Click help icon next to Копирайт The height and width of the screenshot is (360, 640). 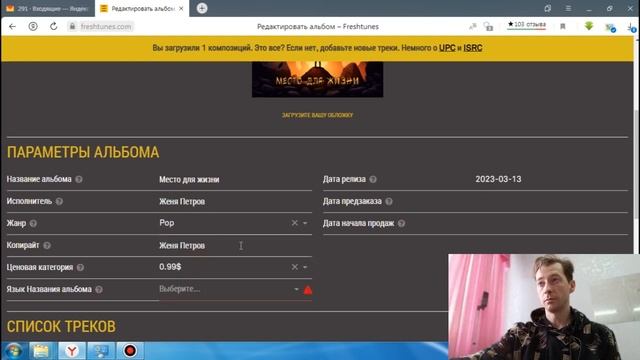(x=47, y=245)
